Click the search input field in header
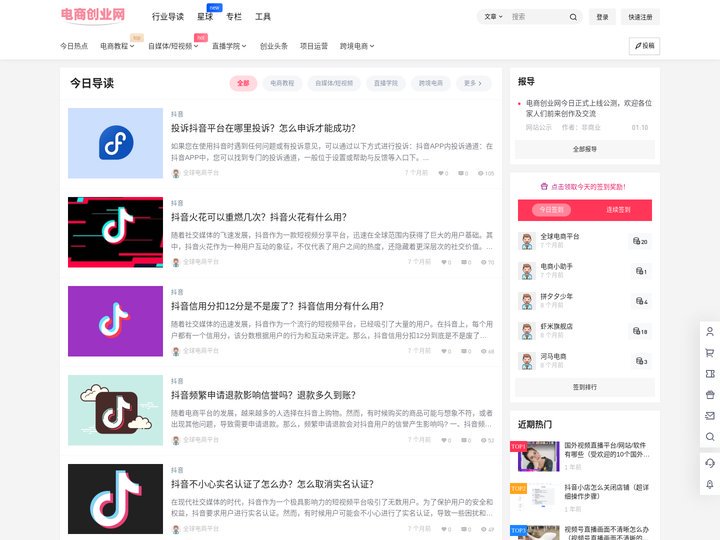The image size is (720, 540). point(537,17)
